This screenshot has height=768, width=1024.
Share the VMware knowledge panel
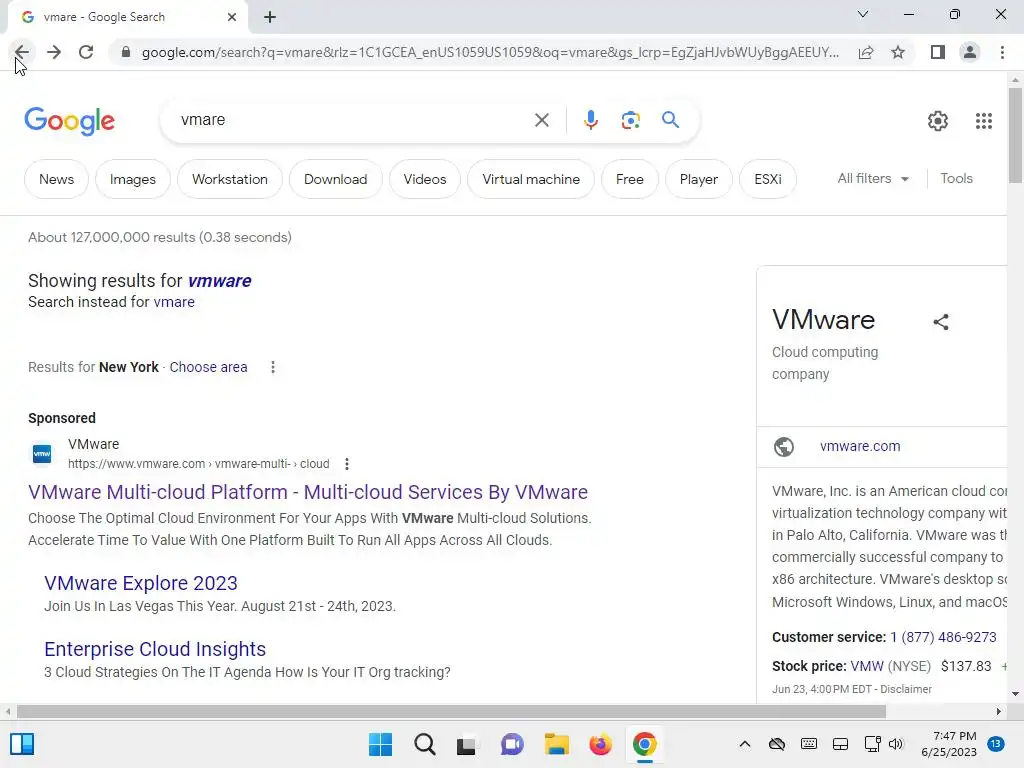click(940, 321)
